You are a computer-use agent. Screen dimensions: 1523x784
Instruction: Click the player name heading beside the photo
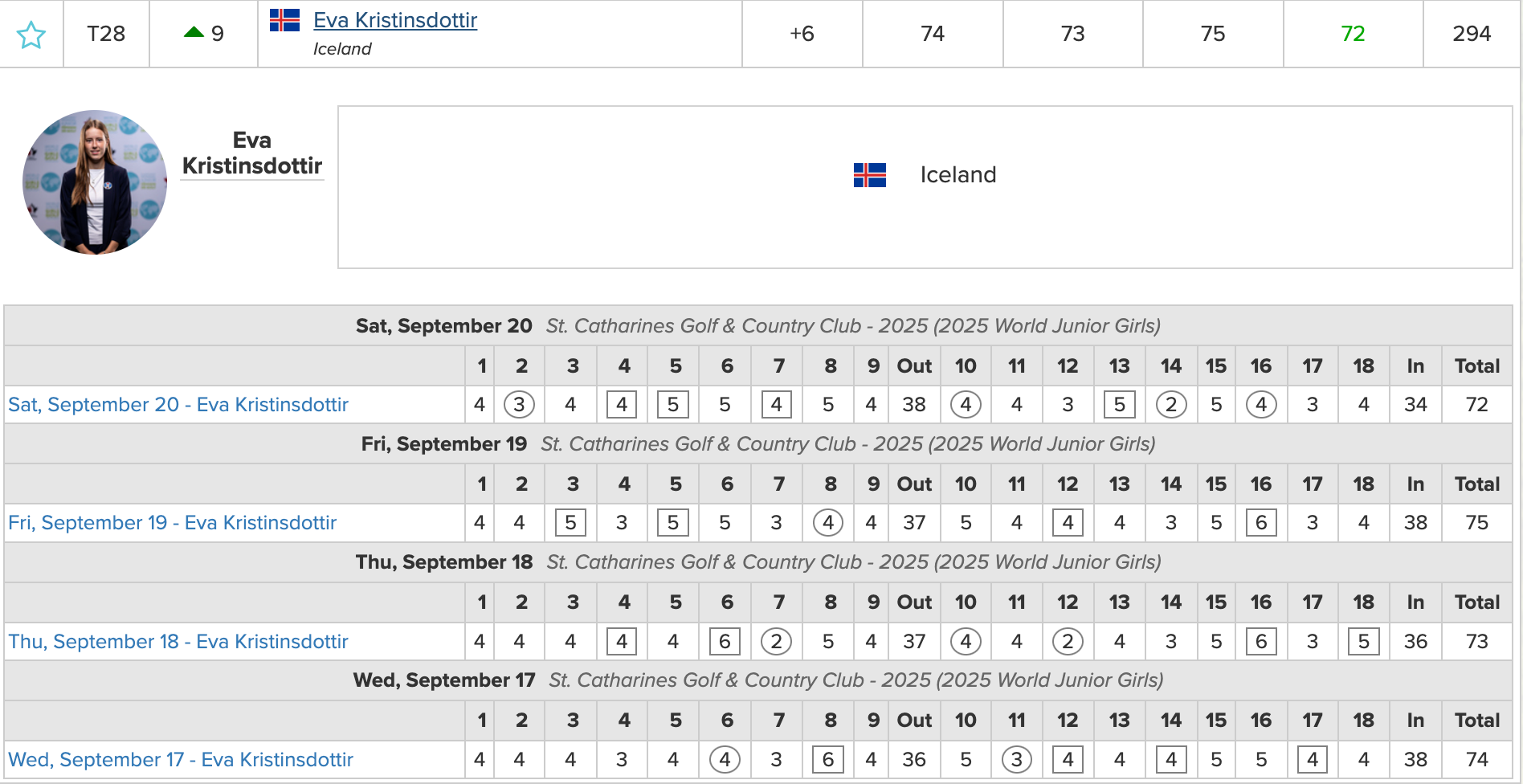coord(251,153)
